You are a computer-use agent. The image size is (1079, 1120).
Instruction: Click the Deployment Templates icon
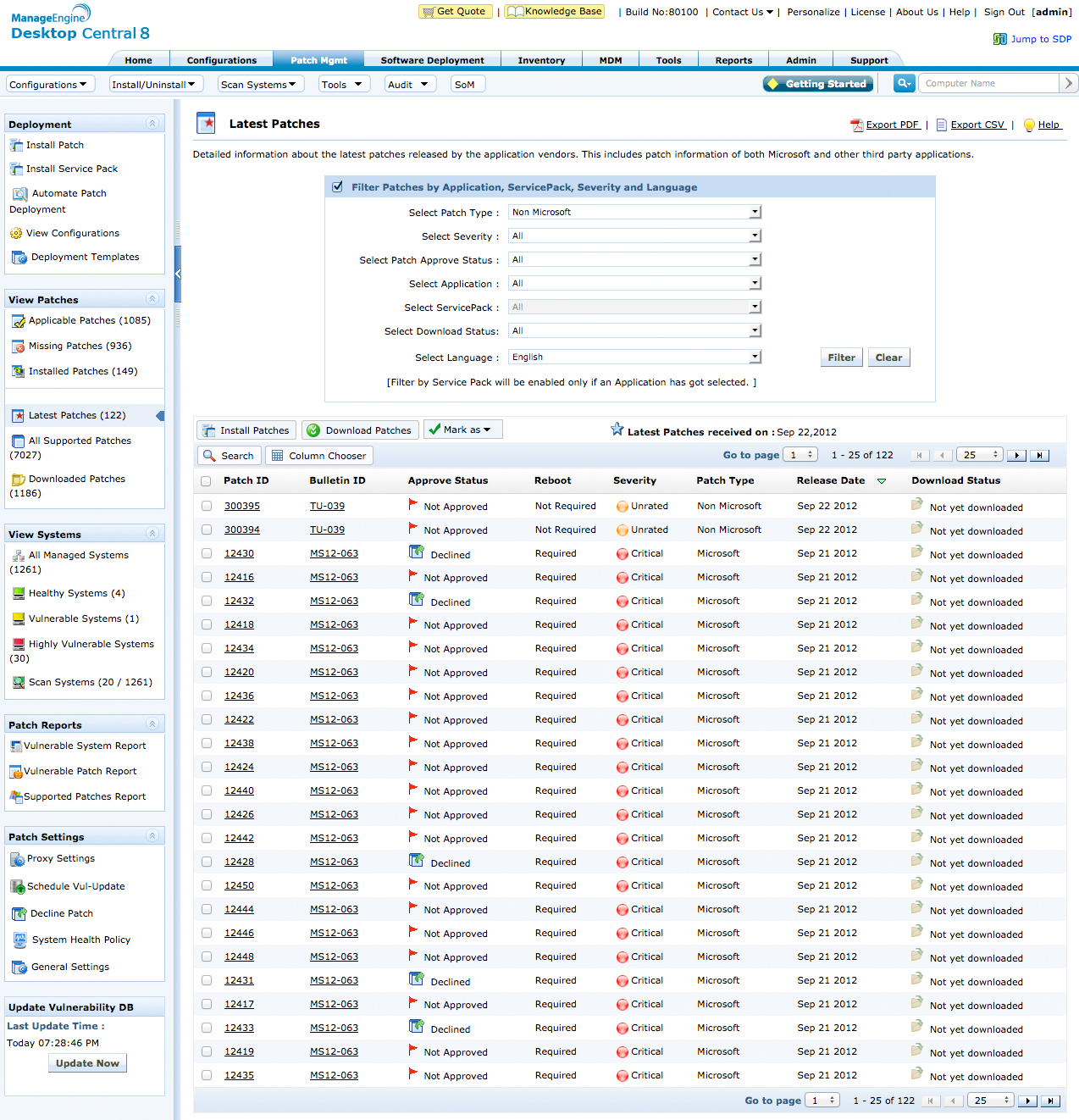pyautogui.click(x=19, y=258)
